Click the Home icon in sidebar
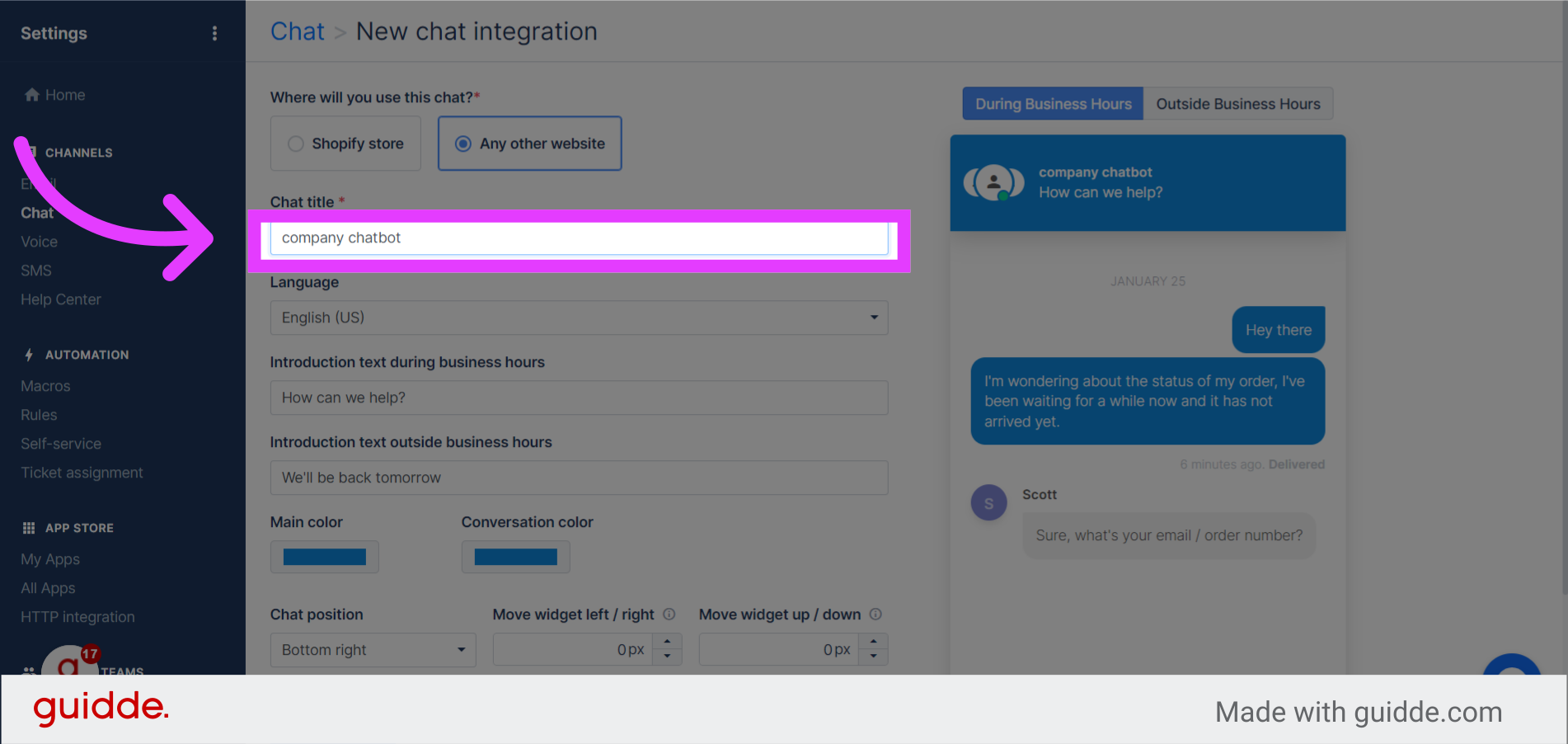This screenshot has width=1568, height=744. (x=32, y=95)
